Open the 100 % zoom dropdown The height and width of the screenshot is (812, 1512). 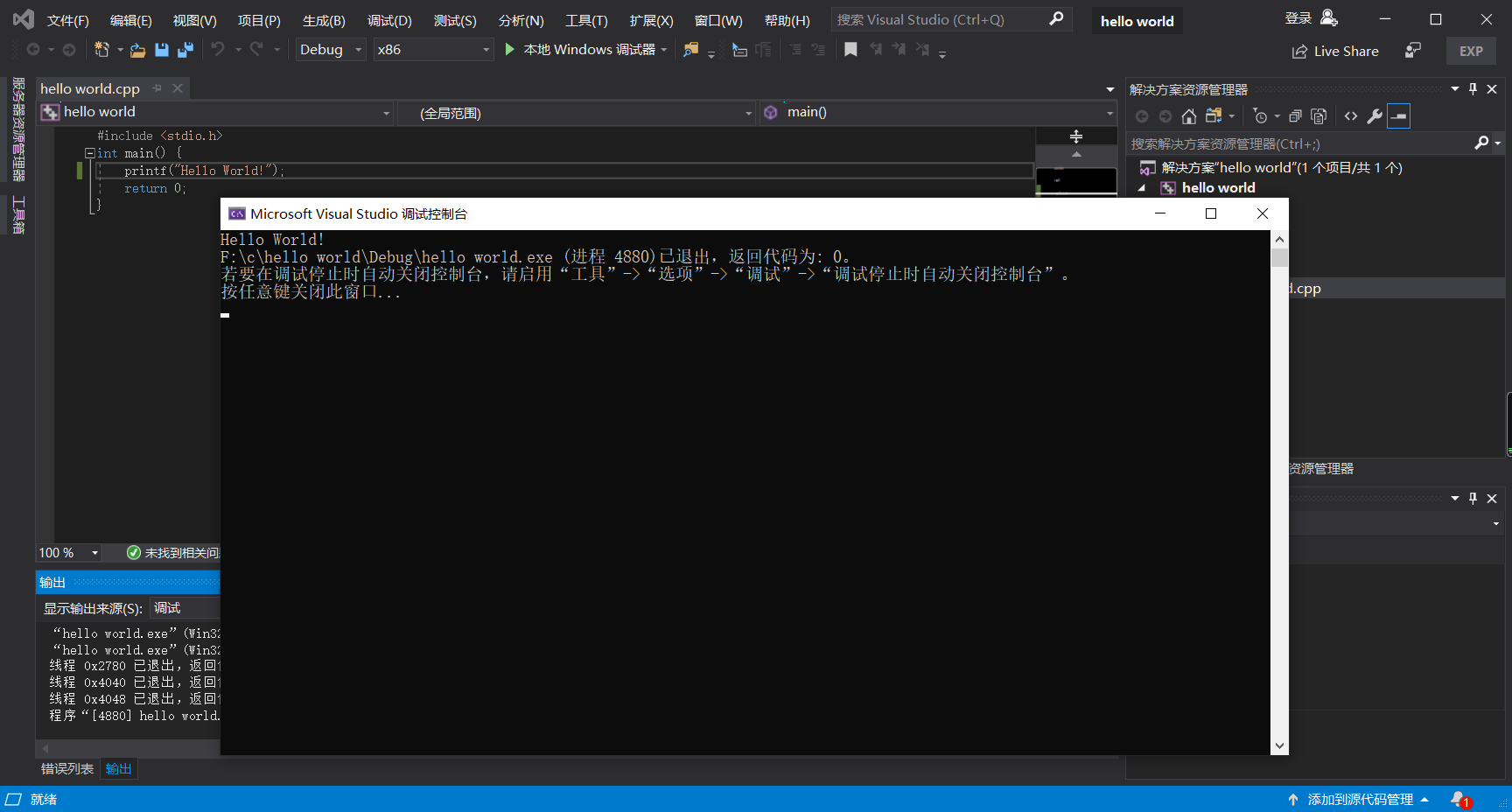(68, 553)
